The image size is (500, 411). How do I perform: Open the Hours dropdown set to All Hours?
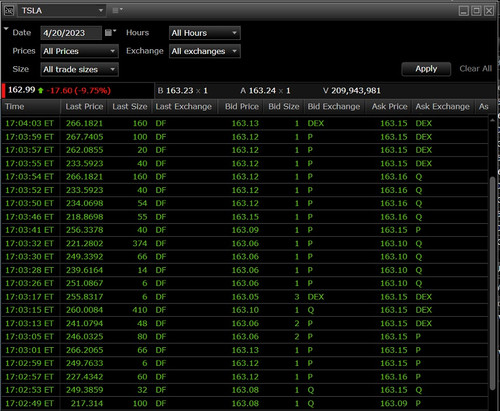[x=205, y=33]
